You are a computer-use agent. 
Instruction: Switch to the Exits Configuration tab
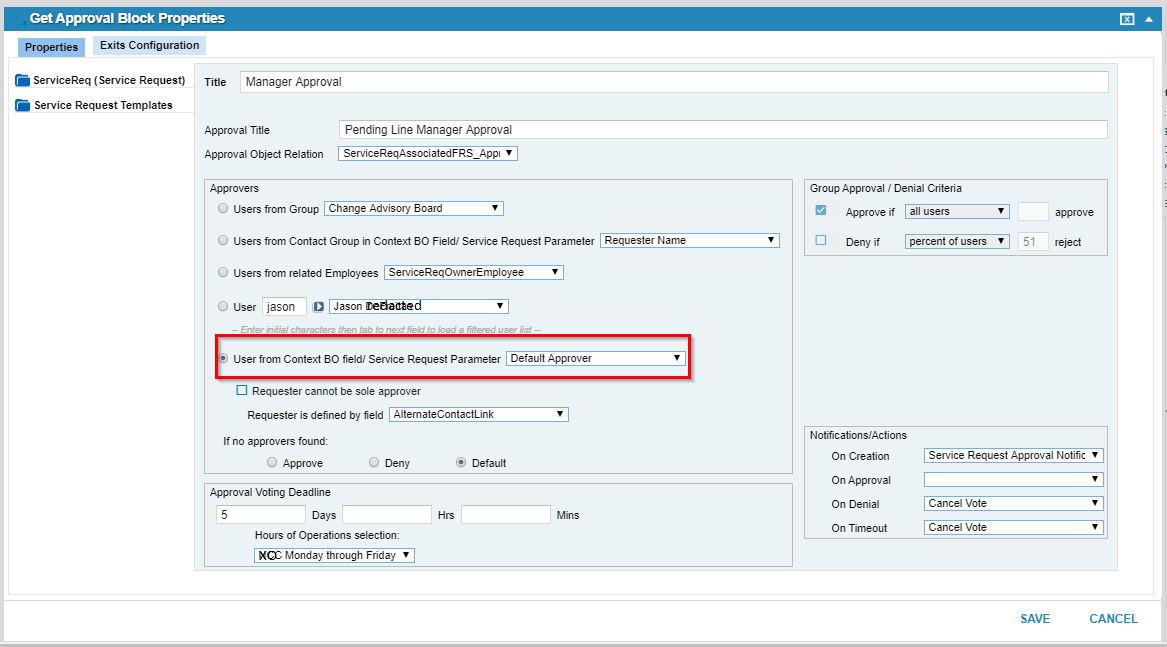click(x=149, y=46)
